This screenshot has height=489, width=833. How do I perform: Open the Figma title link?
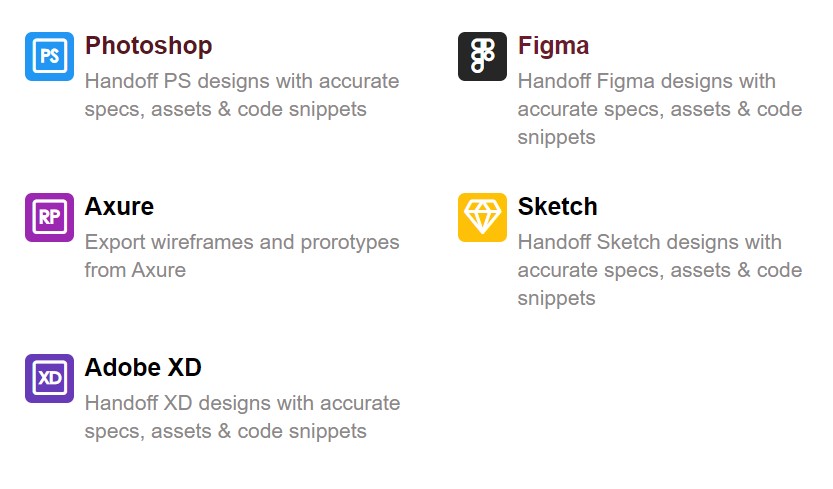(553, 46)
